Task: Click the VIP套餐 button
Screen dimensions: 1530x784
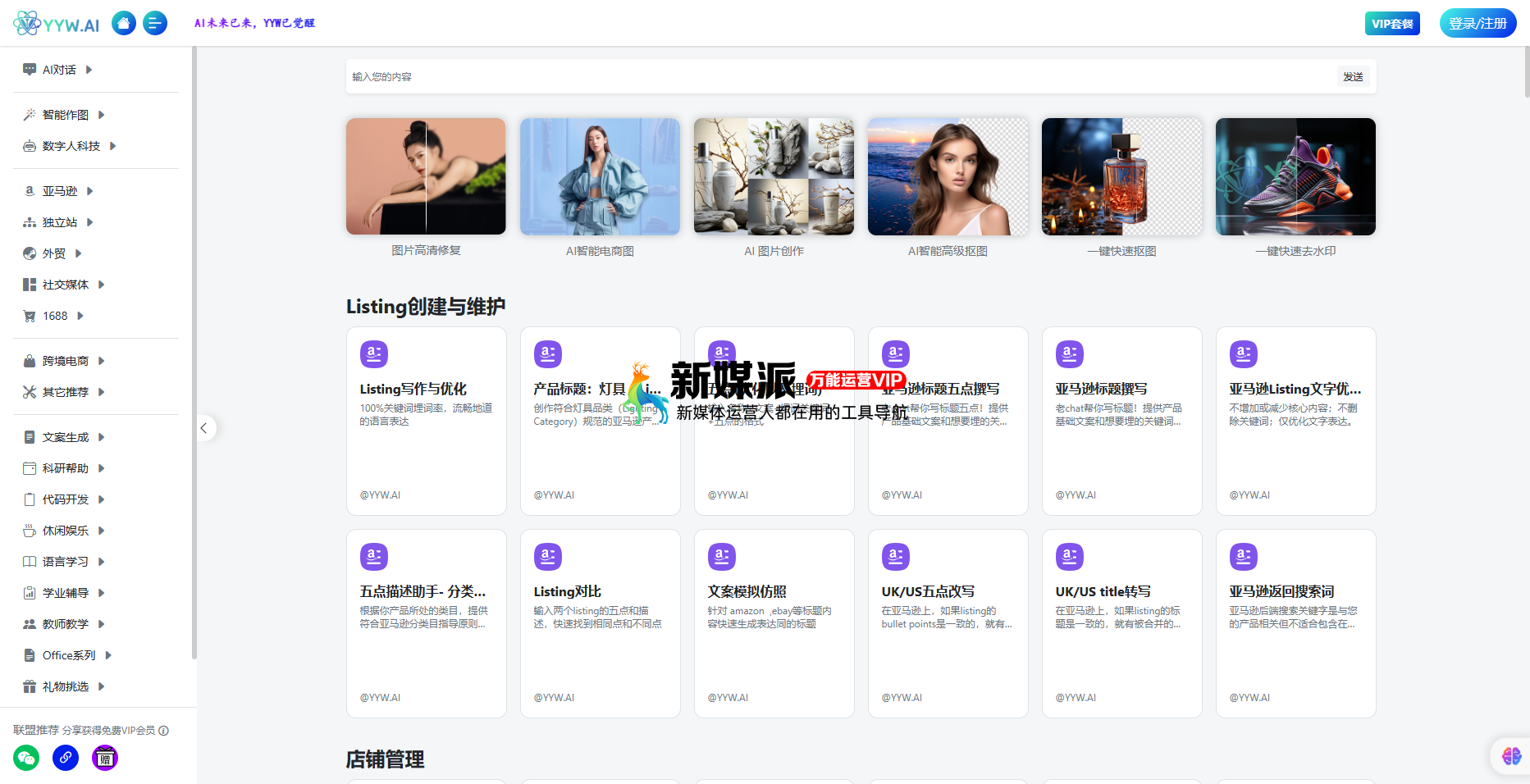Action: click(x=1392, y=23)
